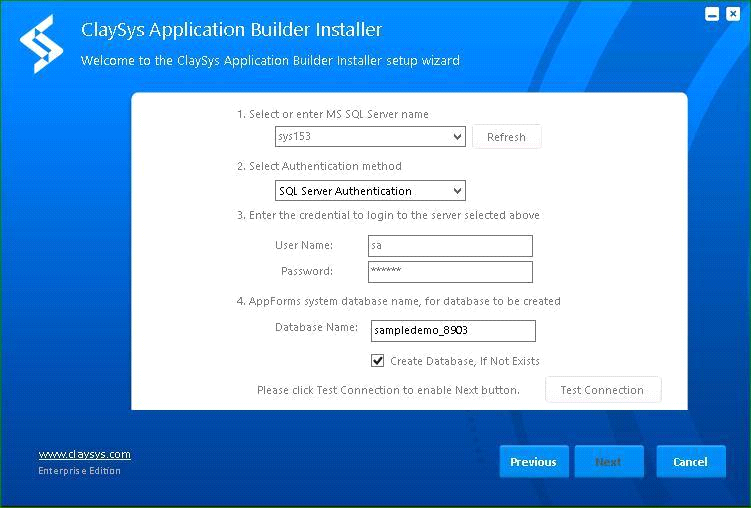Click the 'Database Name:' label
751x508 pixels.
click(316, 327)
